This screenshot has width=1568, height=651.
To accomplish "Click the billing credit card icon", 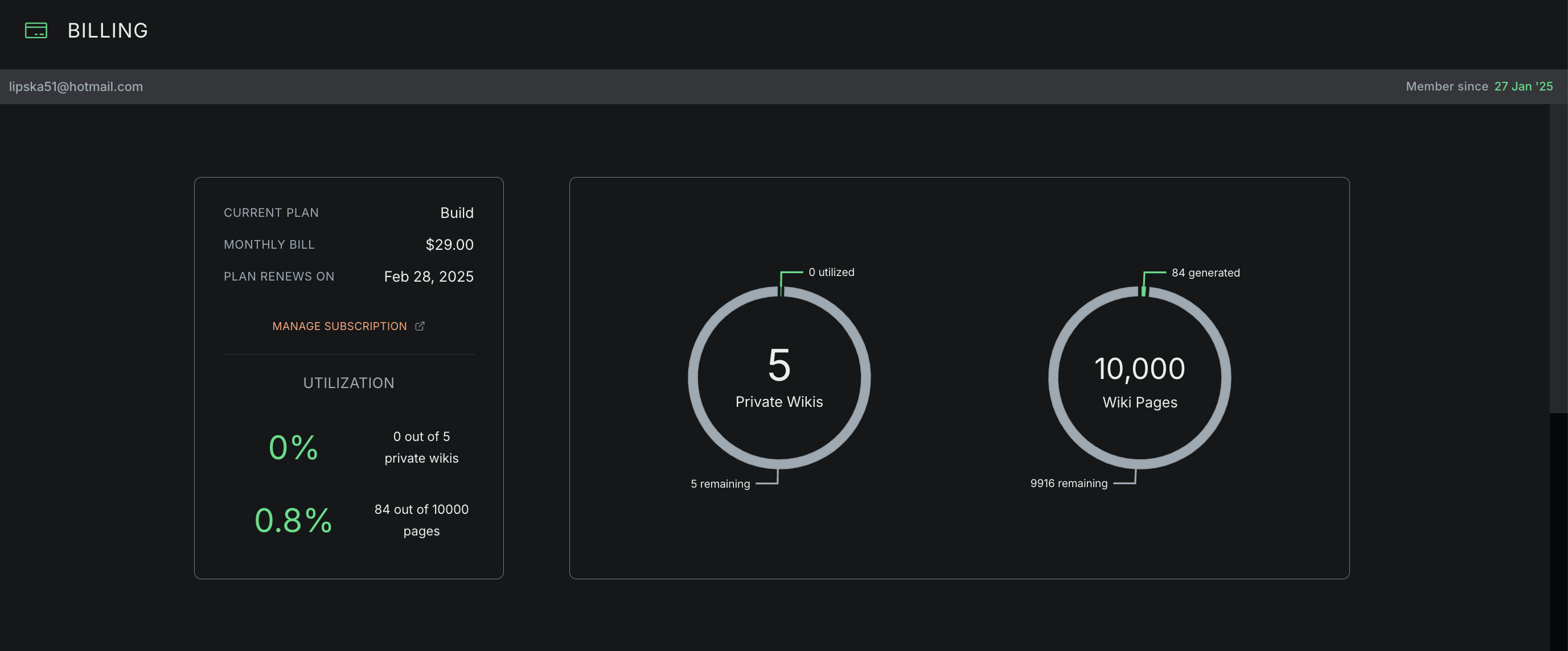I will coord(36,30).
